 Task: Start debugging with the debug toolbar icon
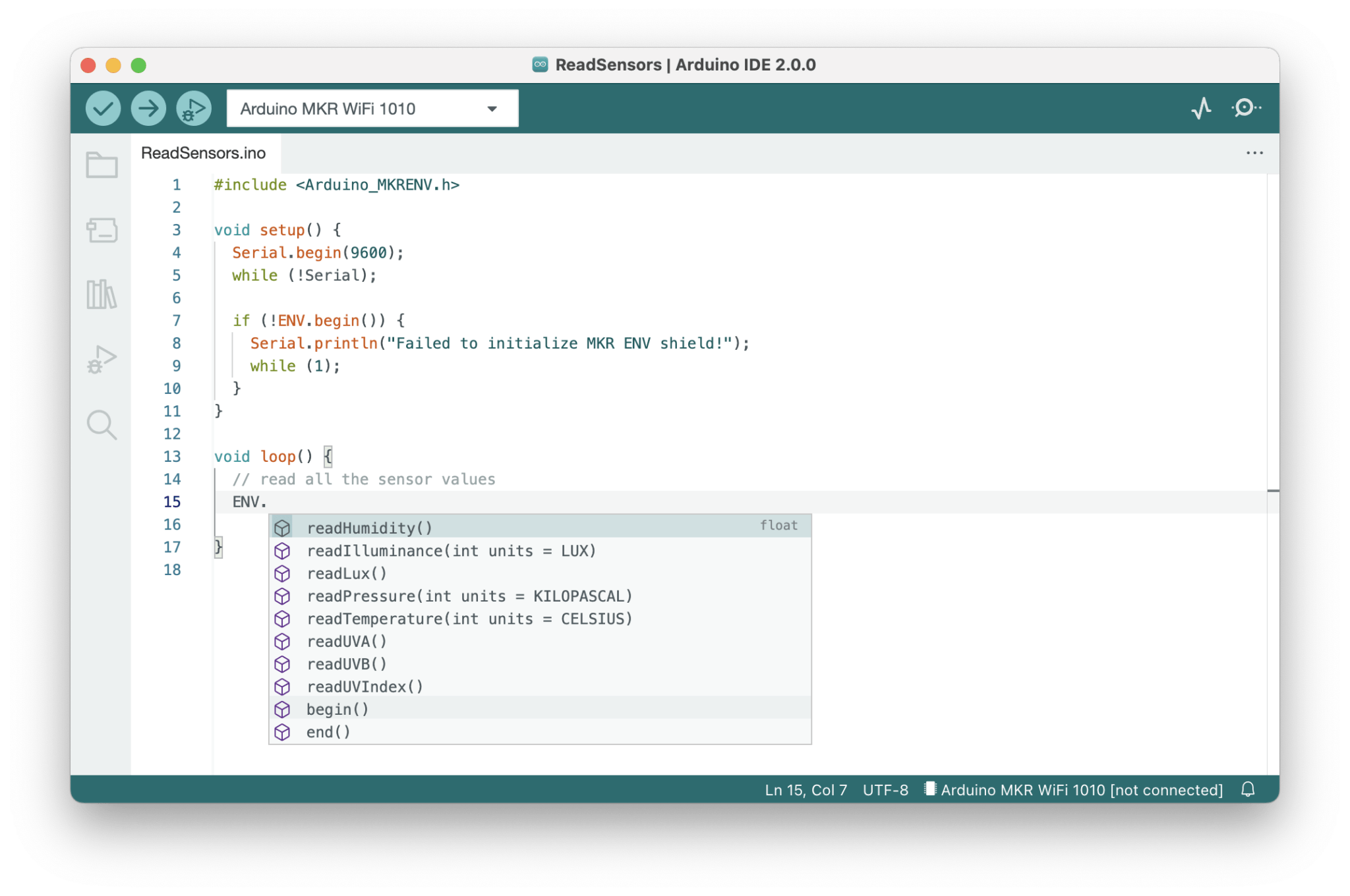coord(192,107)
